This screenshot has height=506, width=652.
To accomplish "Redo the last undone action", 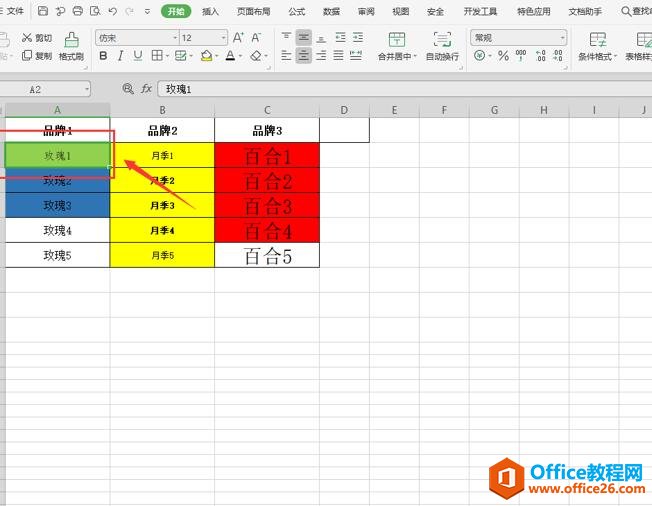I will [130, 11].
